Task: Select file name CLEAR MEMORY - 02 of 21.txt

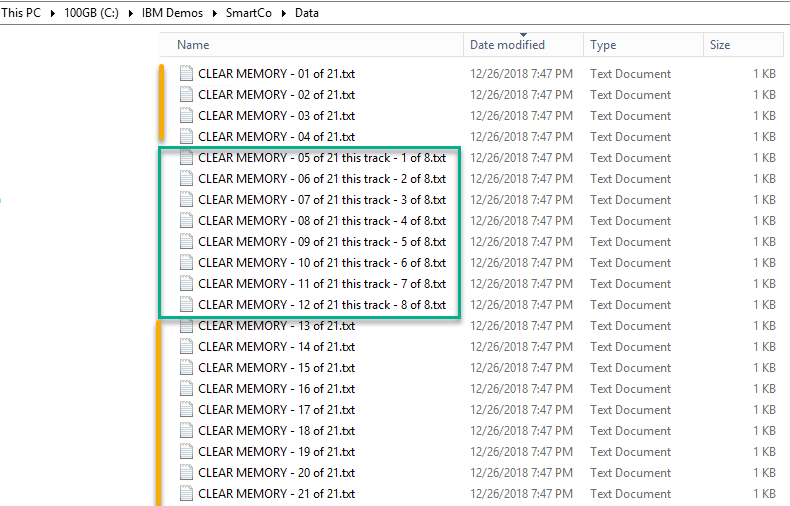Action: point(276,95)
